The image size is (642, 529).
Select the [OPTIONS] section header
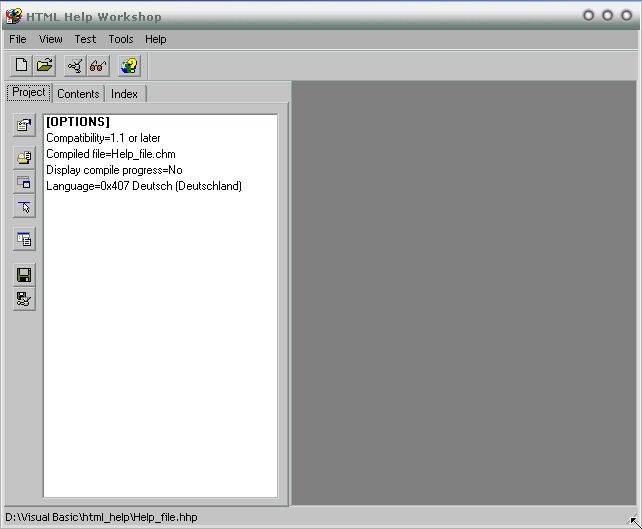pyautogui.click(x=77, y=122)
